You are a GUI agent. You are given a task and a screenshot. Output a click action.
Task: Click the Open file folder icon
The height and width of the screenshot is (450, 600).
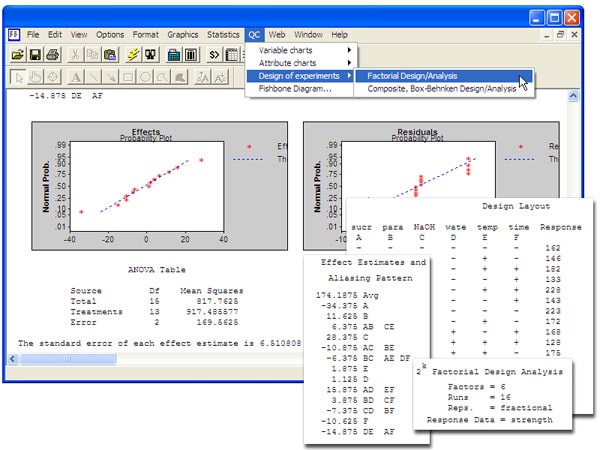point(17,54)
